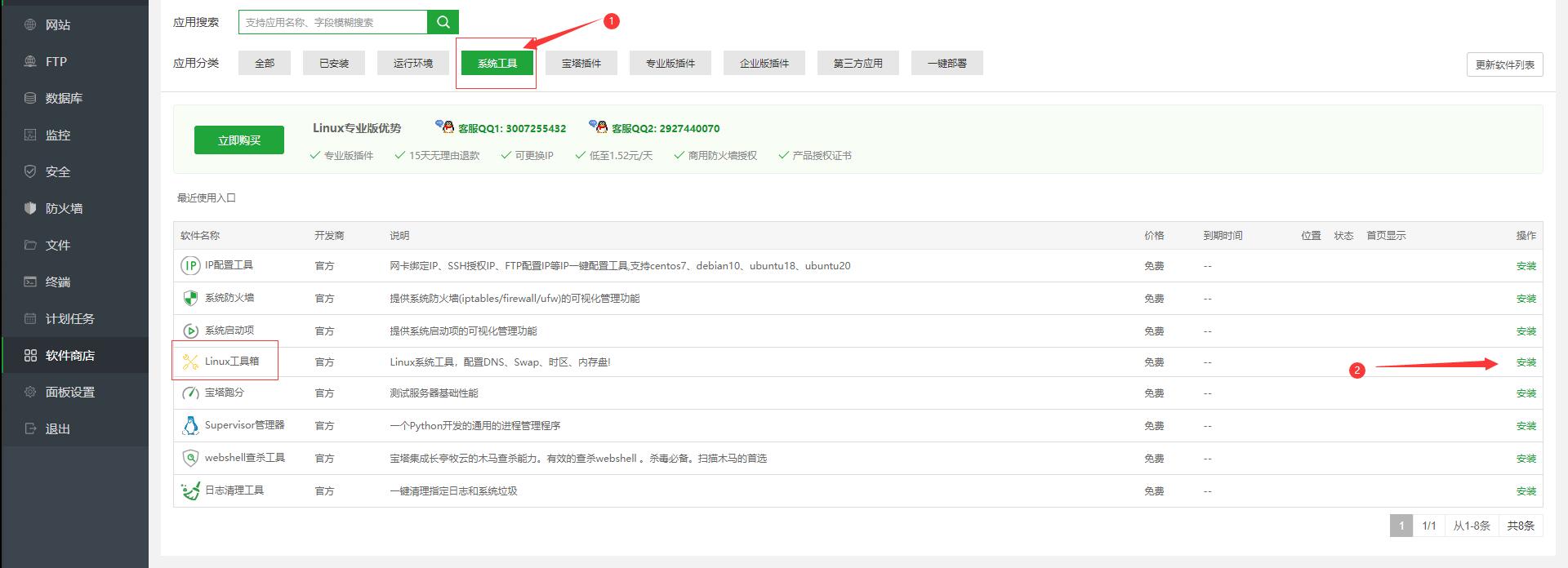Install 系统启动项 via 安装 link
1568x568 pixels.
[1526, 331]
